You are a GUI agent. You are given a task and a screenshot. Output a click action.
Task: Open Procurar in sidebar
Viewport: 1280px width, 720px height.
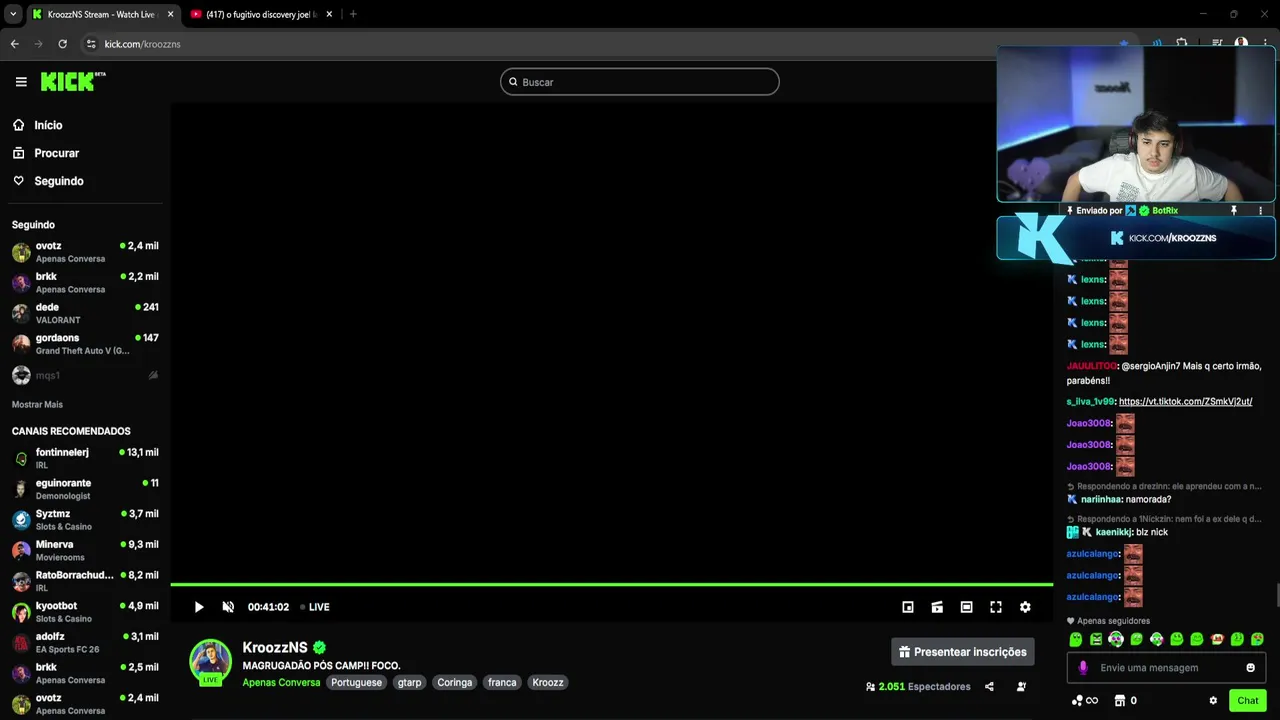46,153
